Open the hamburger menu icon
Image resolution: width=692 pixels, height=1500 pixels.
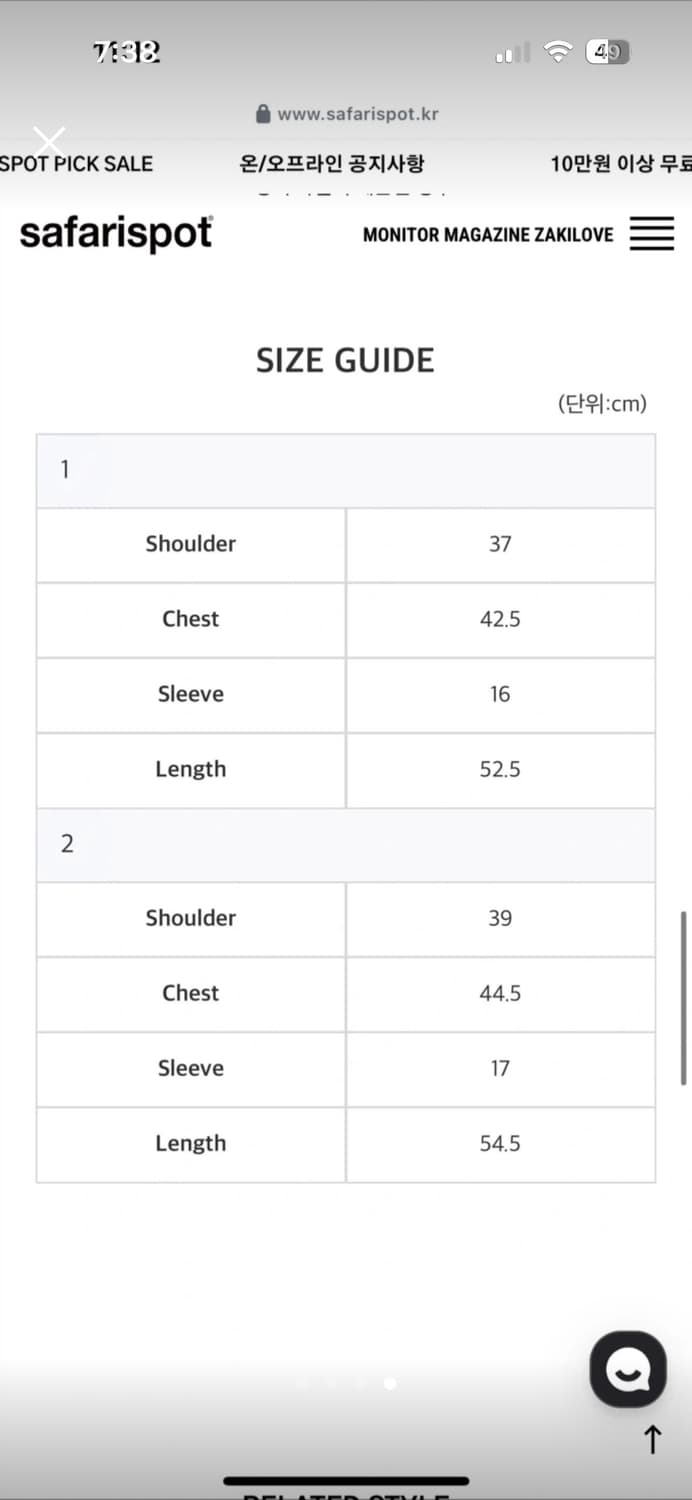click(x=652, y=235)
